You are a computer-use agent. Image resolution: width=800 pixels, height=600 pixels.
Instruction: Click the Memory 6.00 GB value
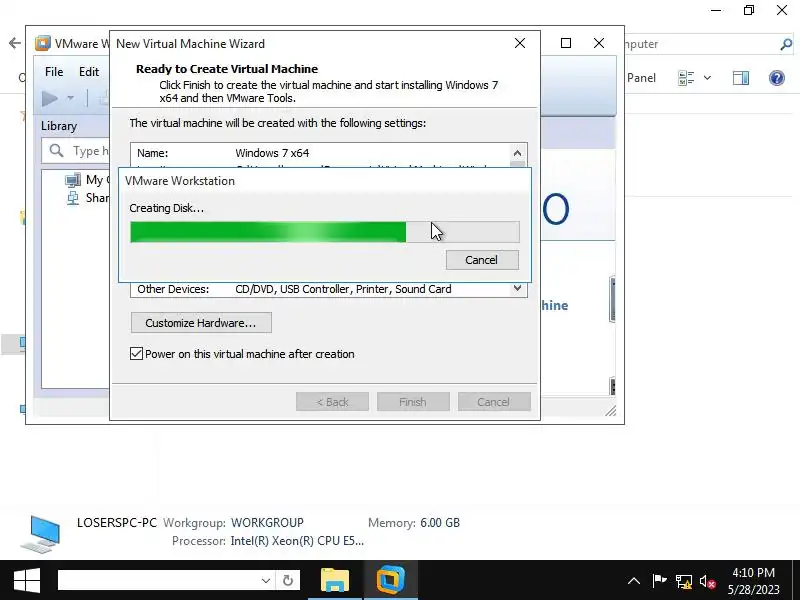pyautogui.click(x=440, y=523)
